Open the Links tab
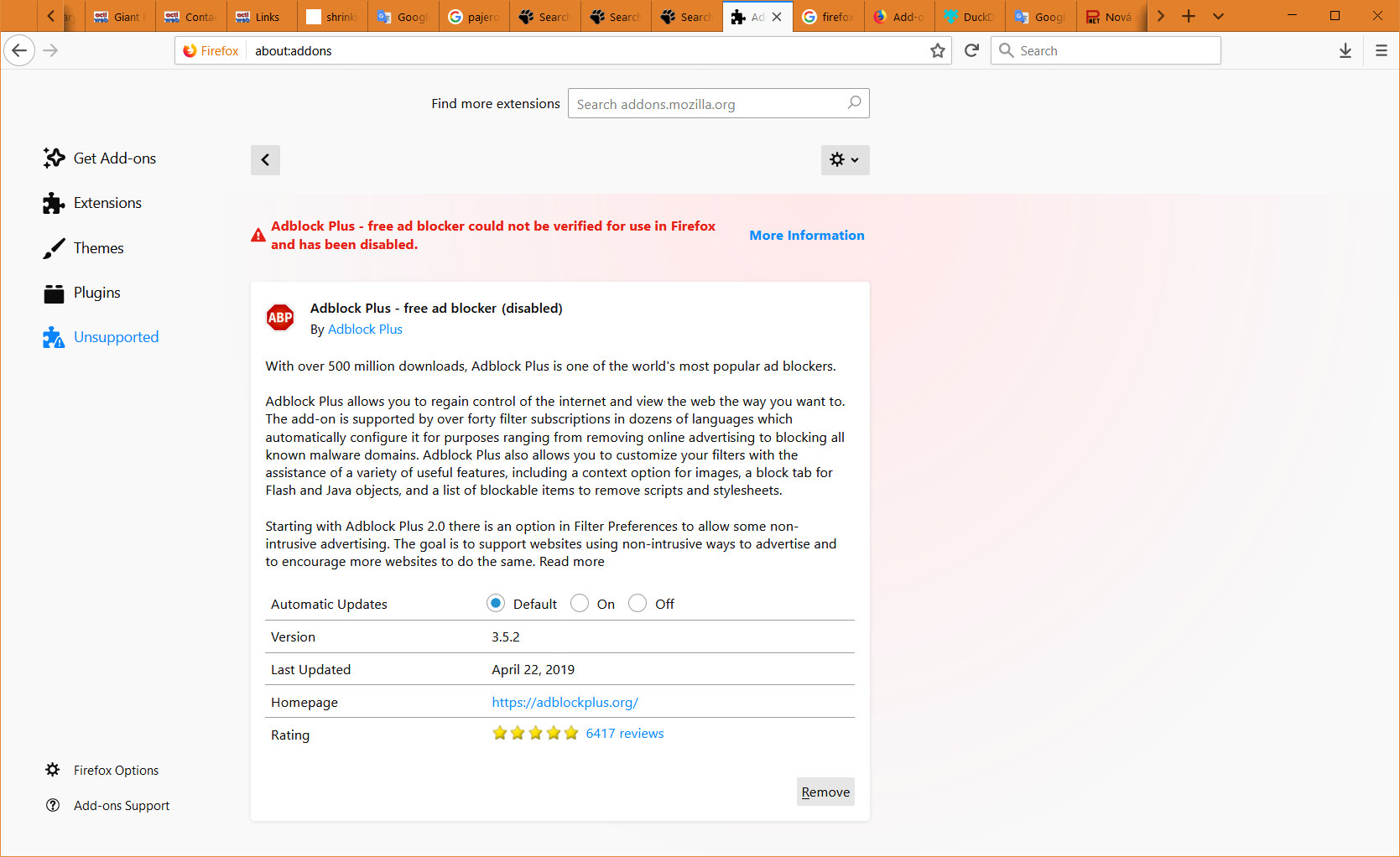This screenshot has height=857, width=1400. click(x=262, y=17)
